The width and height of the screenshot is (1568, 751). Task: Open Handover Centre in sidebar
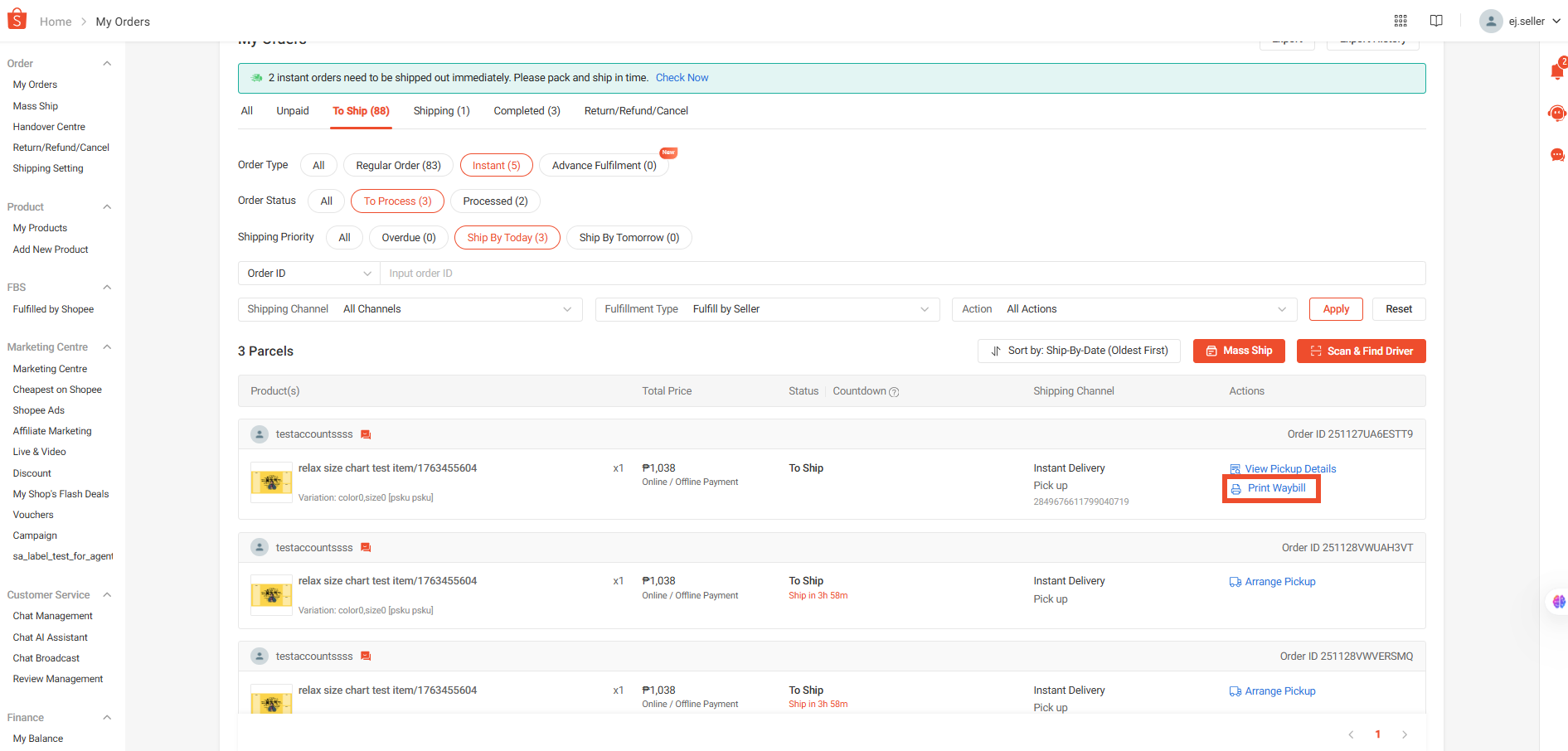click(x=49, y=127)
